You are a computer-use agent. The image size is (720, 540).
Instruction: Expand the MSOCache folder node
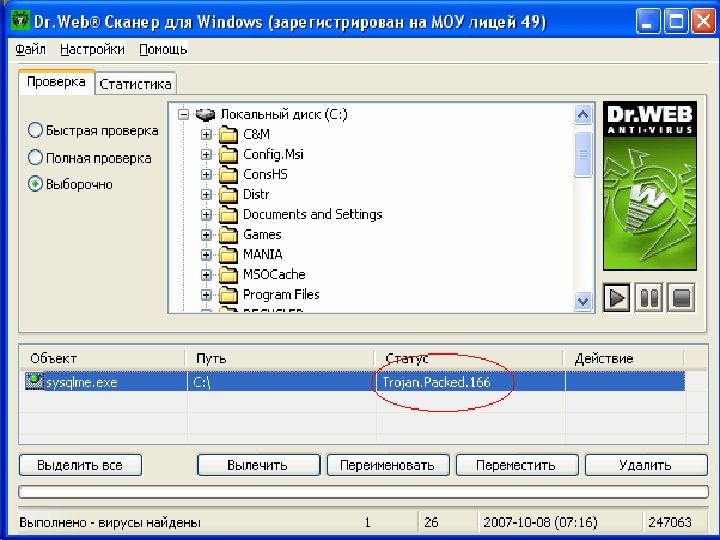(206, 275)
